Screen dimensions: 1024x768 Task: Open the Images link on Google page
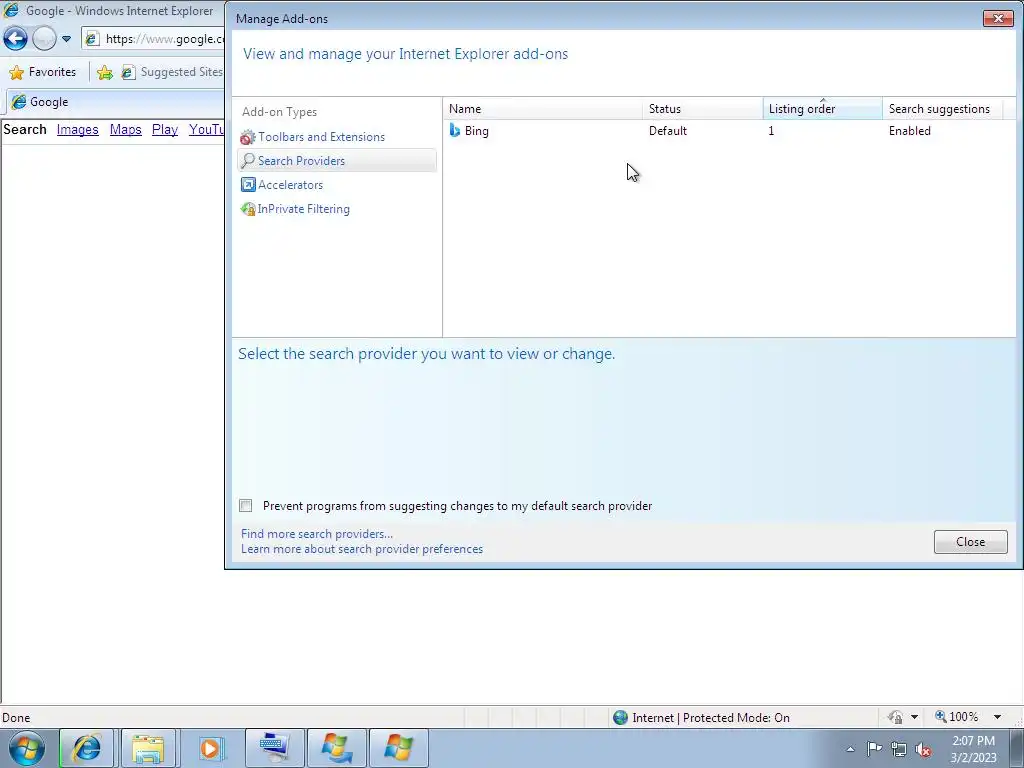pos(77,129)
